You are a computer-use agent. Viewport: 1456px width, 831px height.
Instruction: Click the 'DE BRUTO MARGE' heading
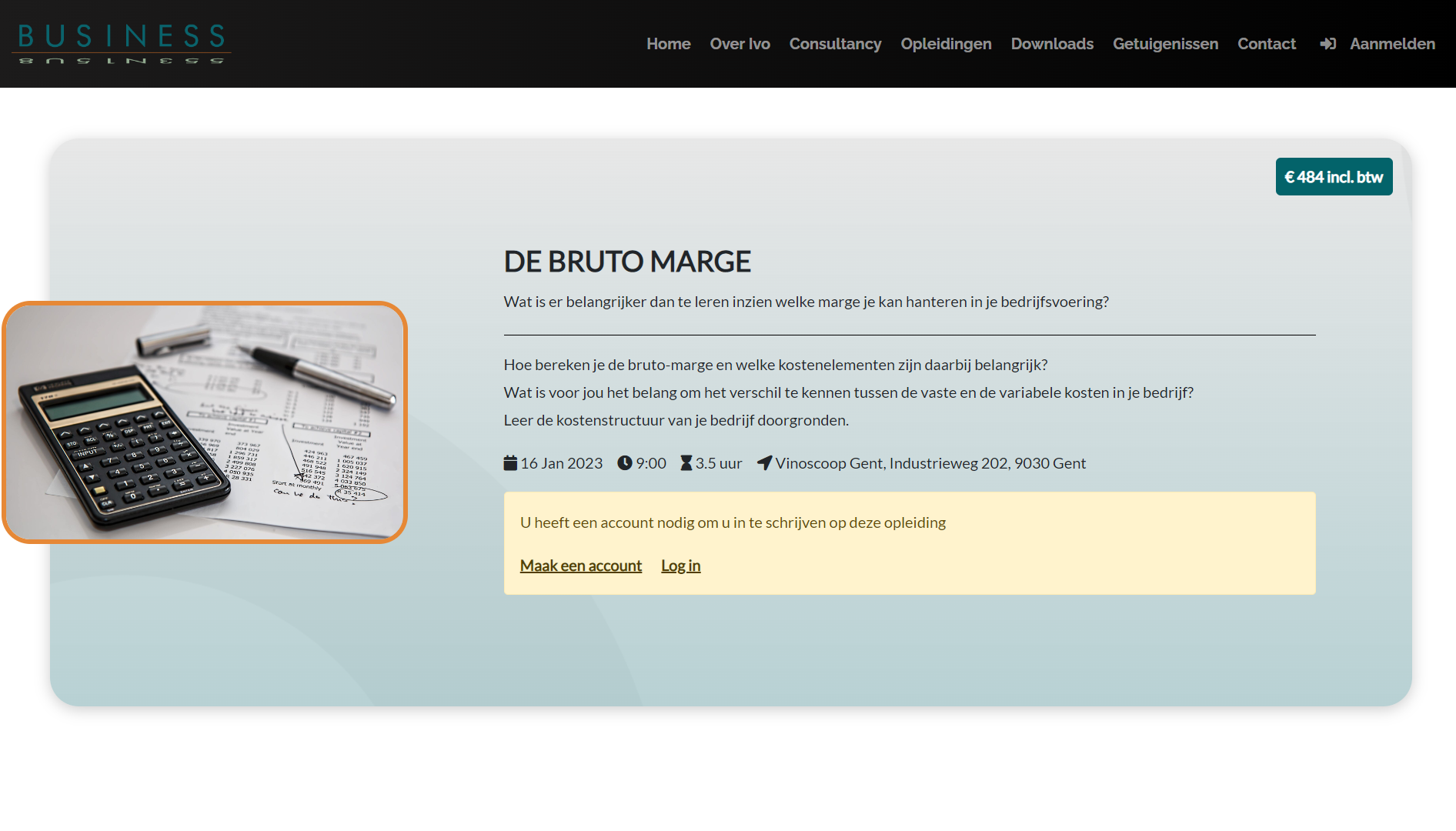pyautogui.click(x=627, y=262)
